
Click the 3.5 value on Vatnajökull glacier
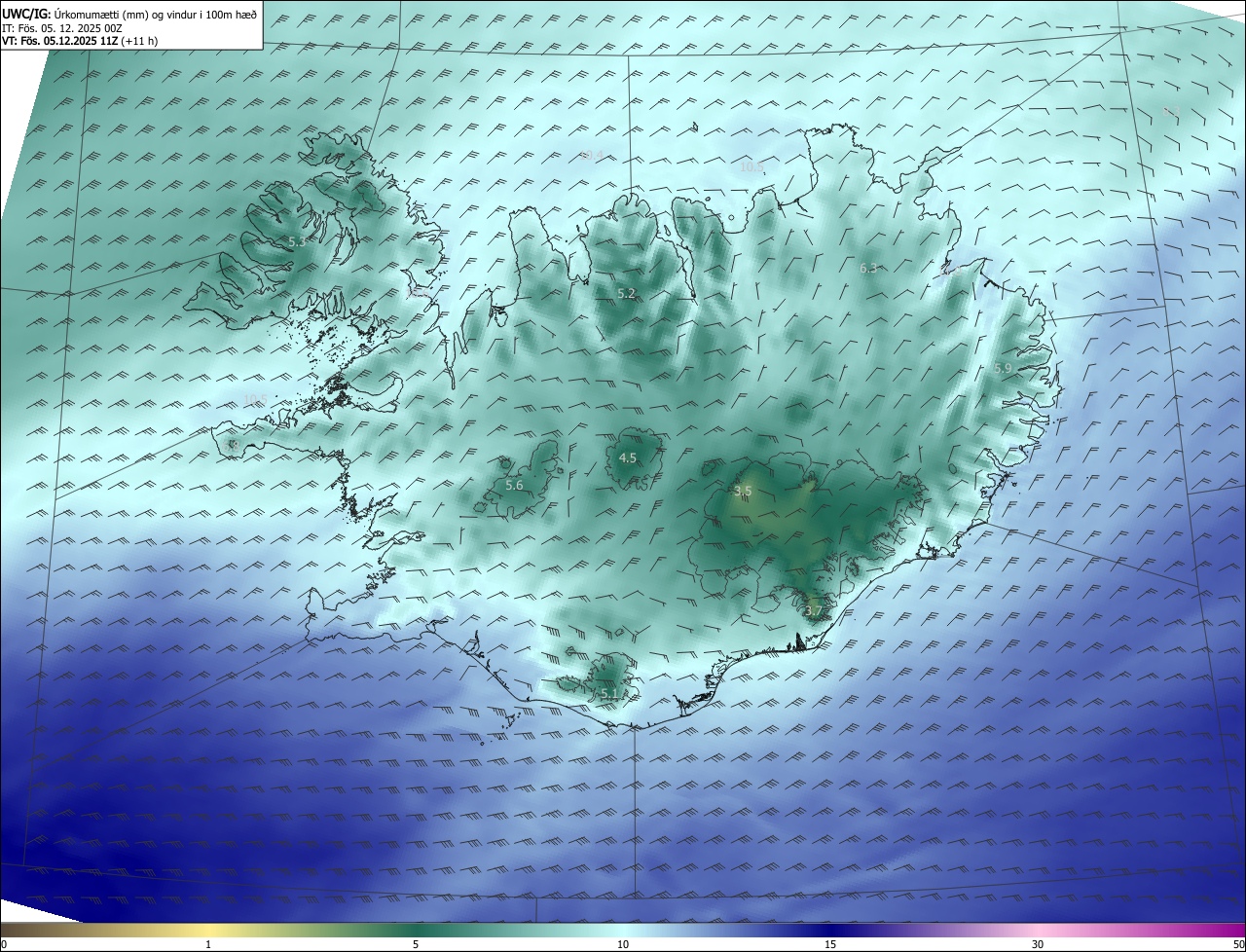point(743,491)
